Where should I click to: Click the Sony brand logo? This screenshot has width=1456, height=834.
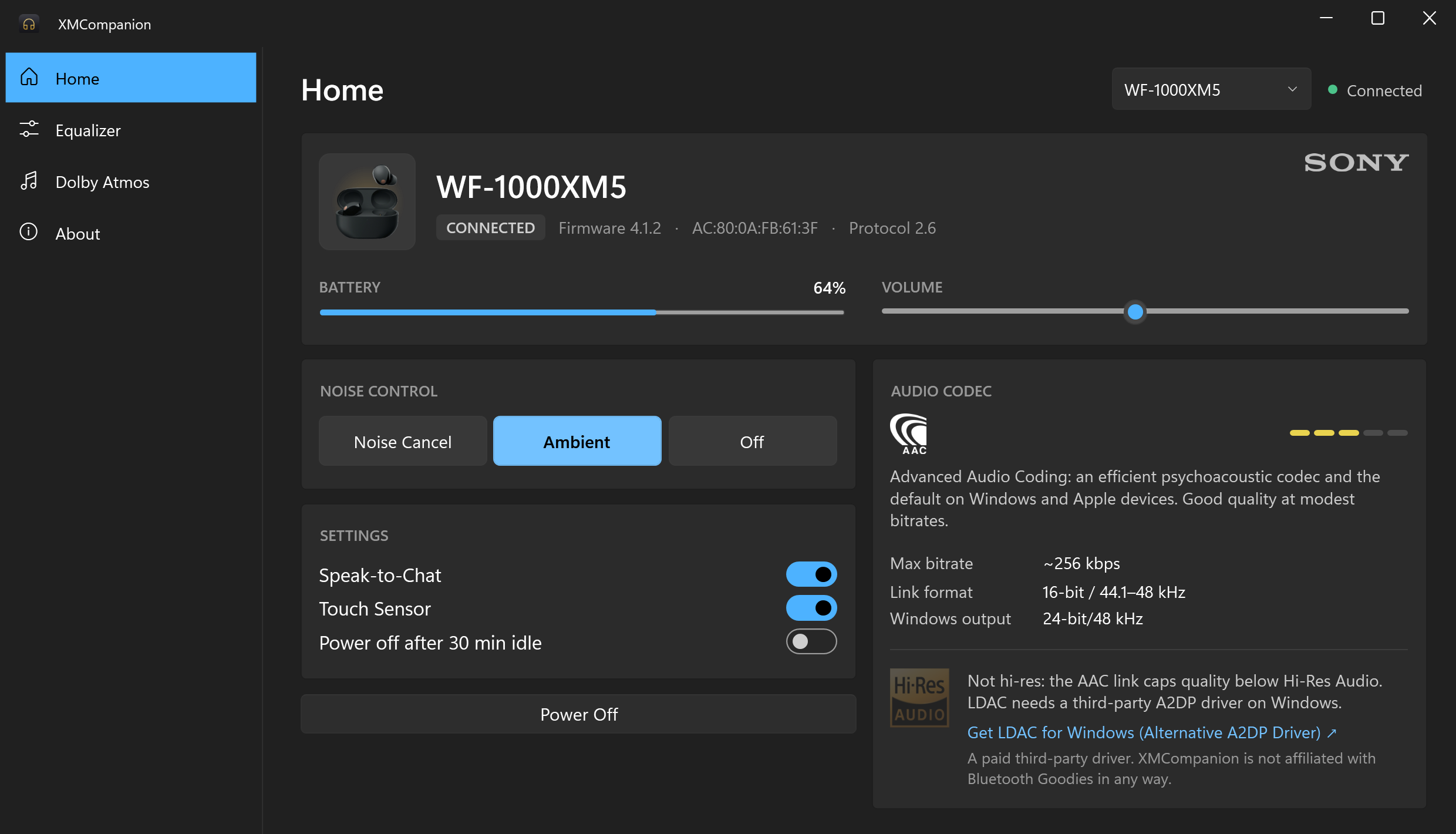(1356, 163)
